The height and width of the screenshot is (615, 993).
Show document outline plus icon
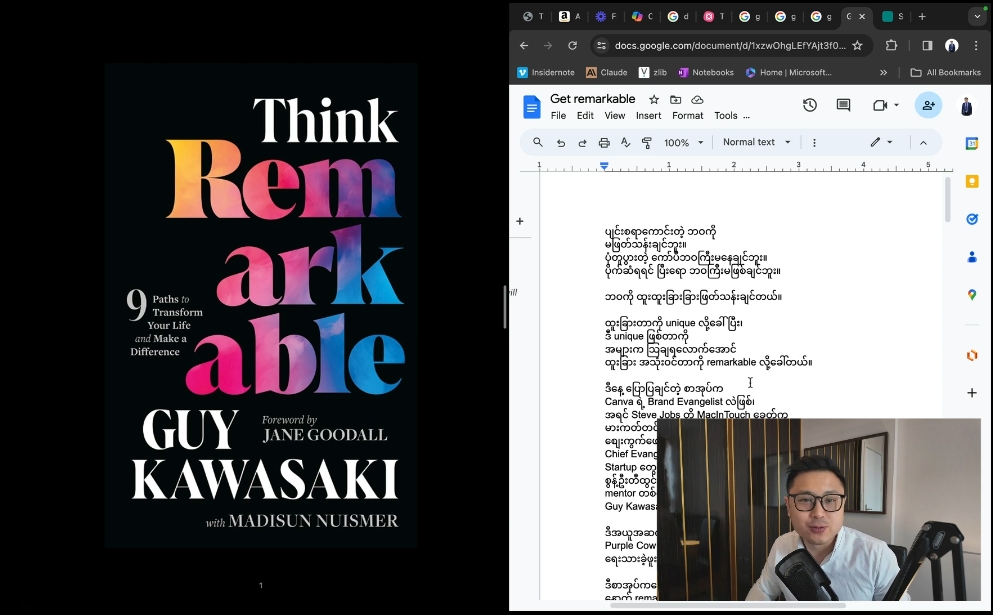tap(520, 221)
